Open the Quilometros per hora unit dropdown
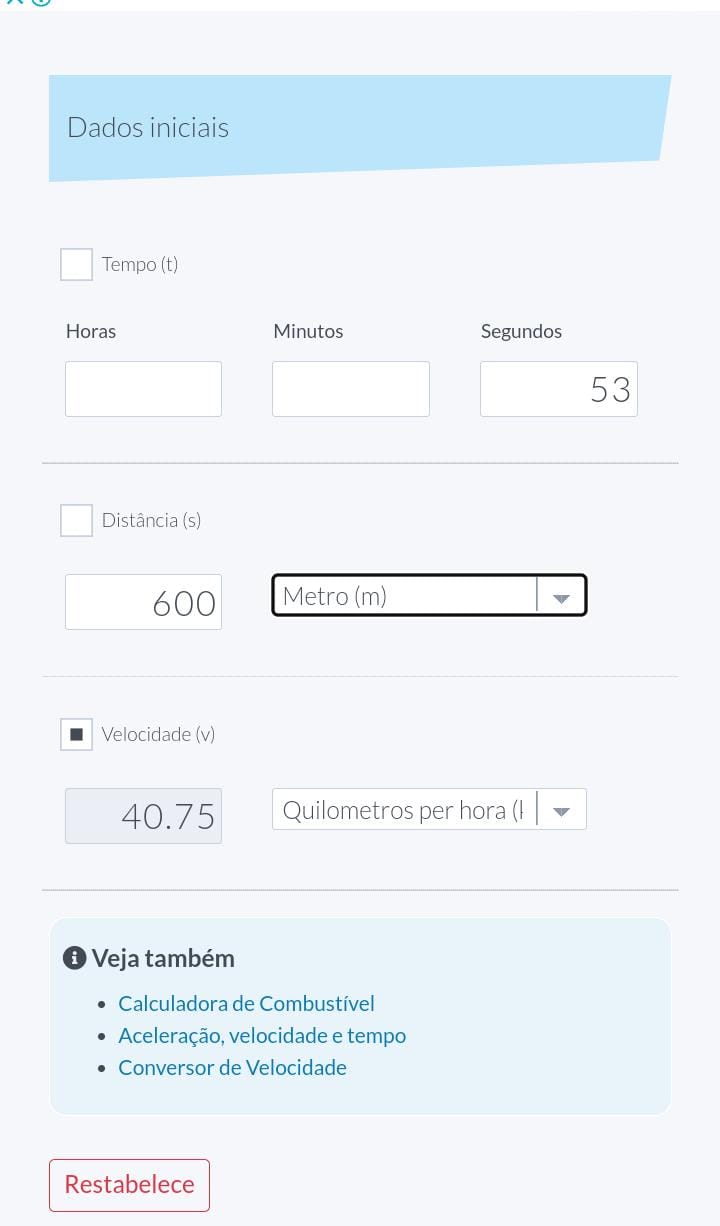Image resolution: width=720 pixels, height=1226 pixels. 404,810
